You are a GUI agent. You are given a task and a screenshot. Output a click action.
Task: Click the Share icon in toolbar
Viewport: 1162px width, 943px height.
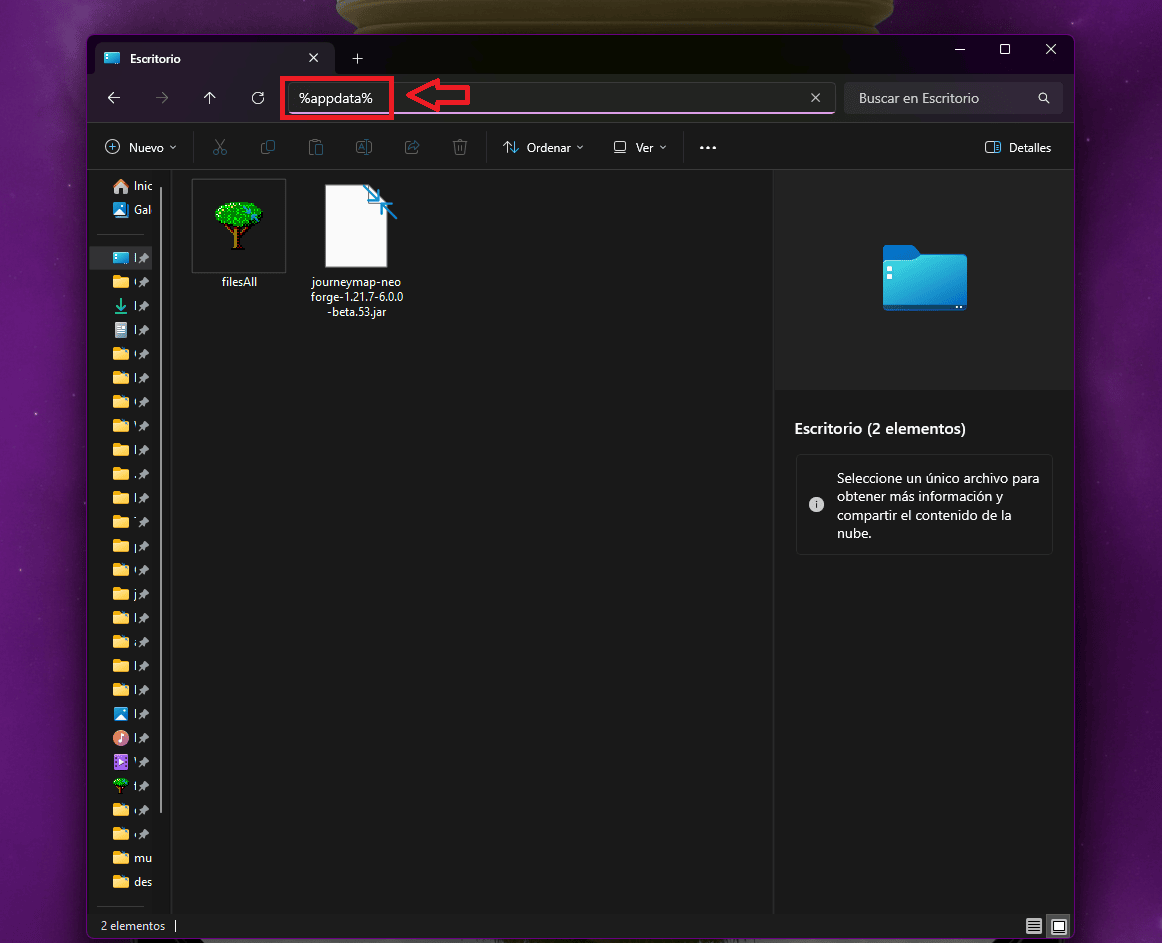[412, 147]
